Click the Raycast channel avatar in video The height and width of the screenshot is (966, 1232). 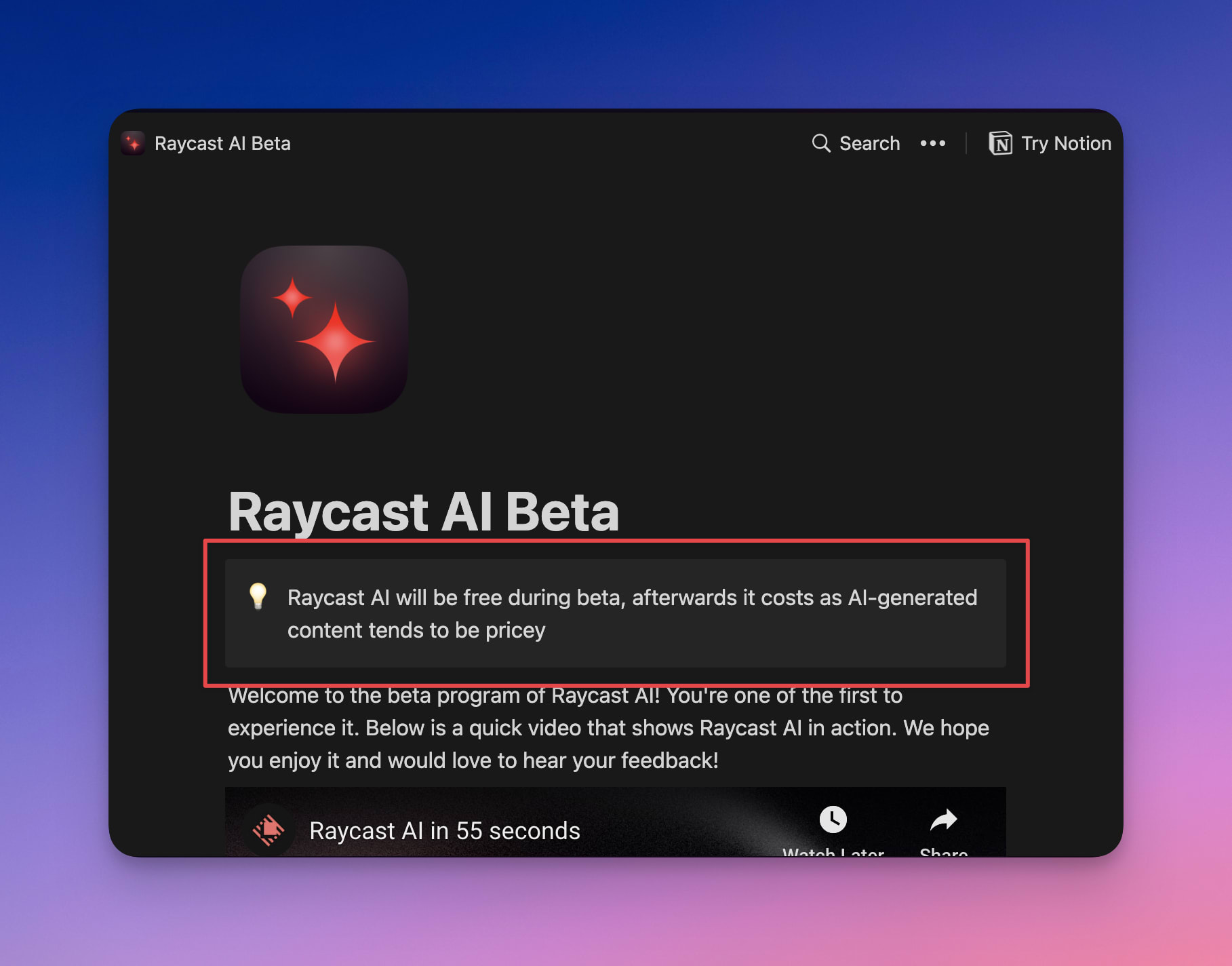click(x=269, y=830)
